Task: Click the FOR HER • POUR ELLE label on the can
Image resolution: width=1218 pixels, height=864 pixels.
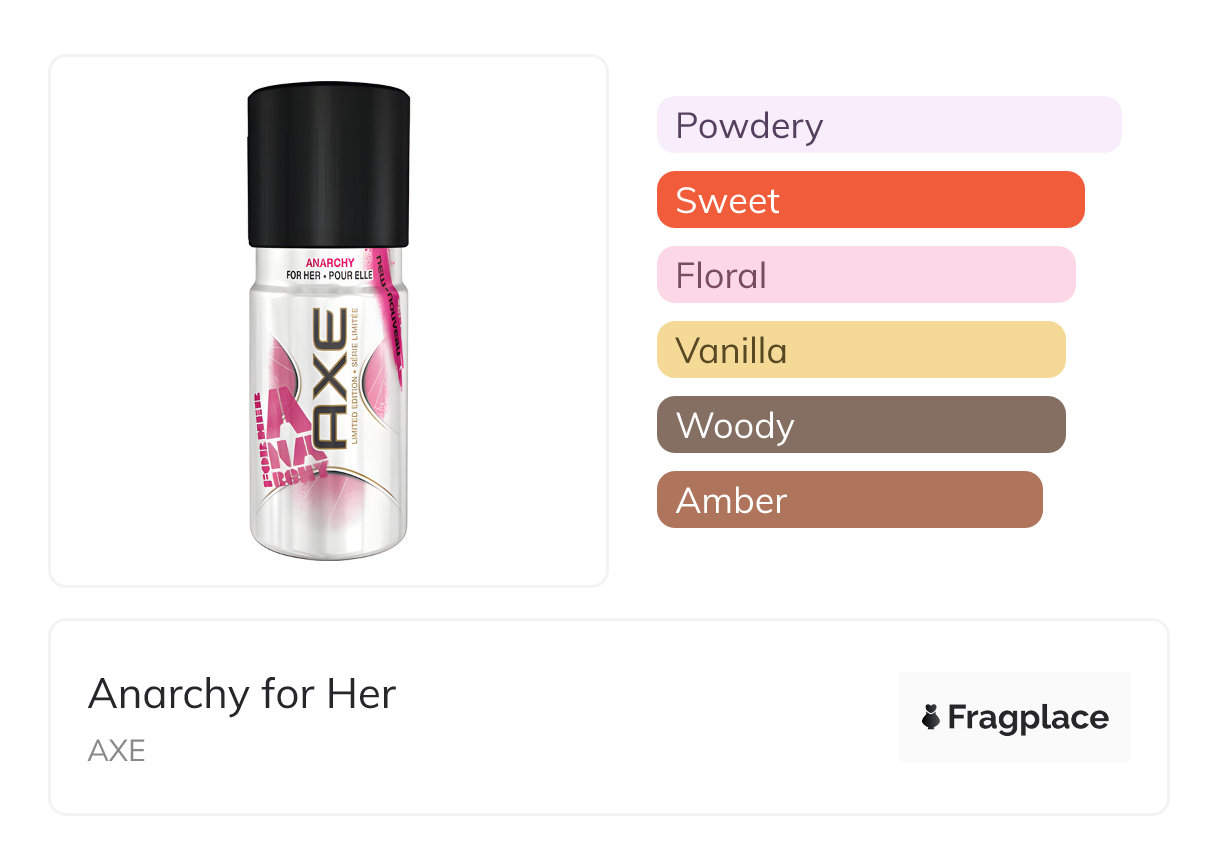Action: 329,276
